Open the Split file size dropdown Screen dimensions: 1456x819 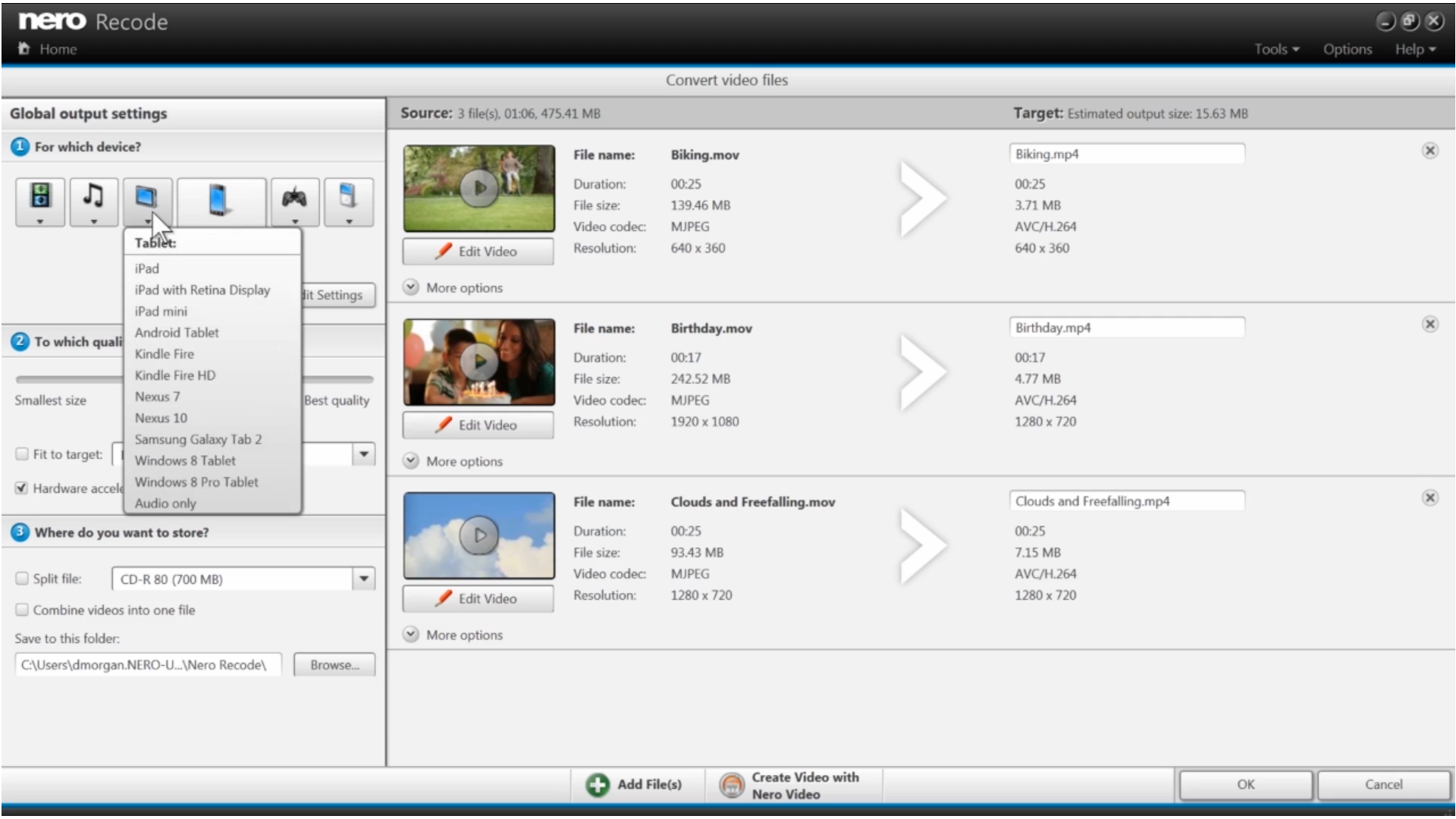pyautogui.click(x=364, y=579)
